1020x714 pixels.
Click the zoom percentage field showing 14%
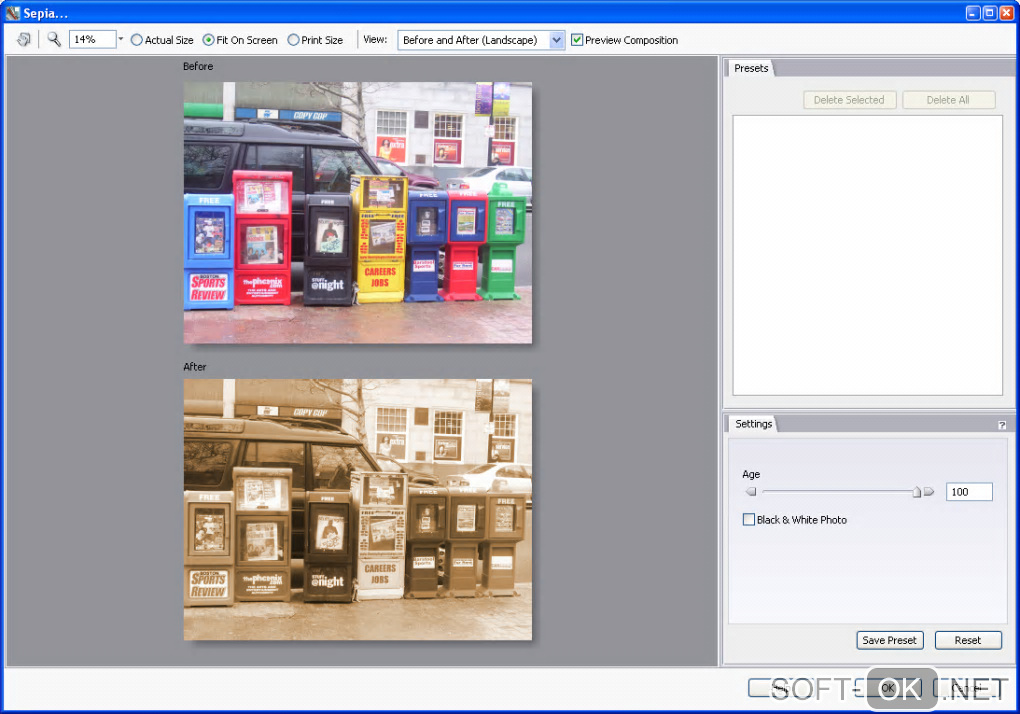(92, 40)
